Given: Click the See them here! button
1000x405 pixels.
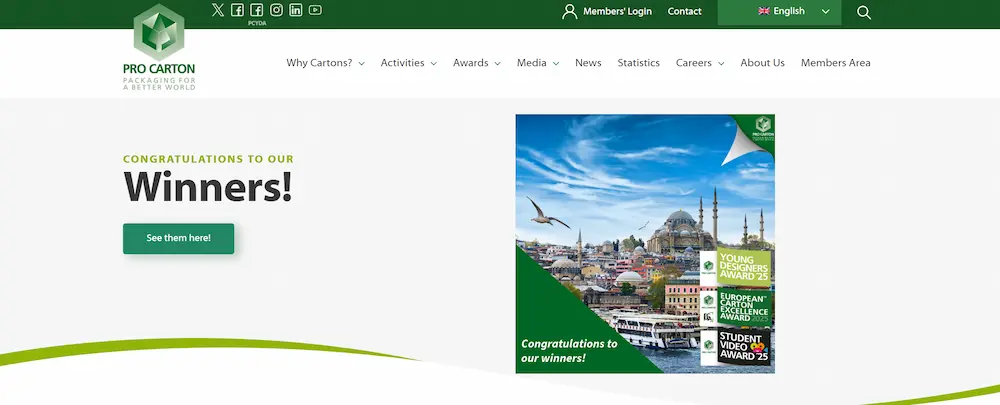Looking at the screenshot, I should [179, 239].
